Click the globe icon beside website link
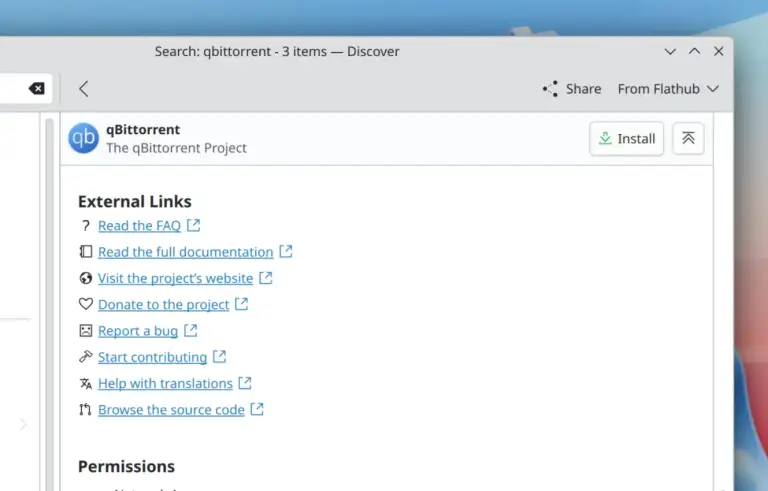 (86, 278)
